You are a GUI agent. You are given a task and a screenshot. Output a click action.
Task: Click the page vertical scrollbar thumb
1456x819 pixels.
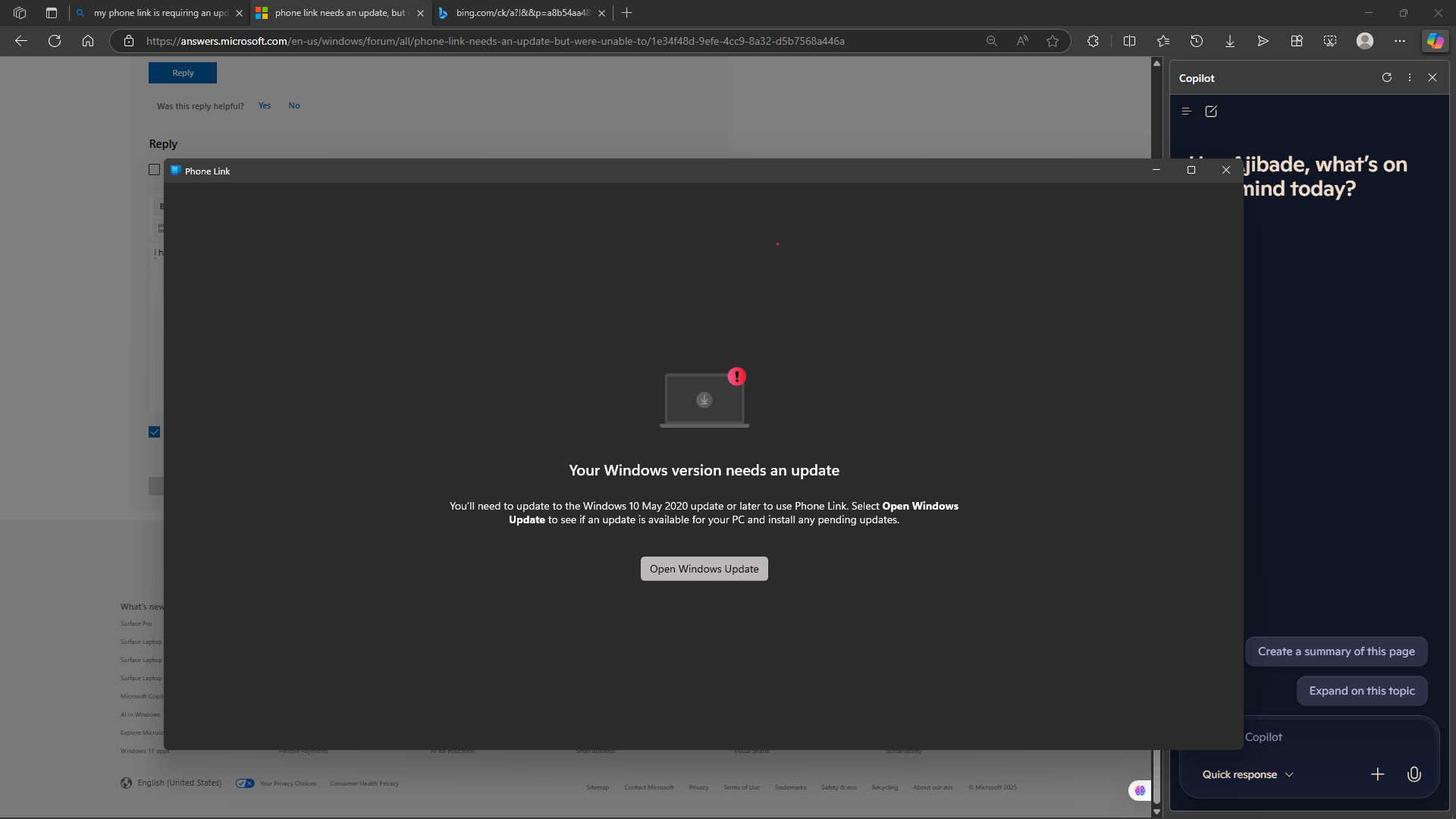pyautogui.click(x=1156, y=773)
